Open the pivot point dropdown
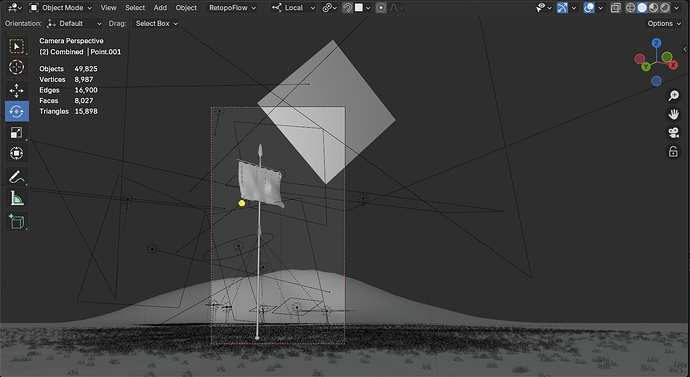 329,7
